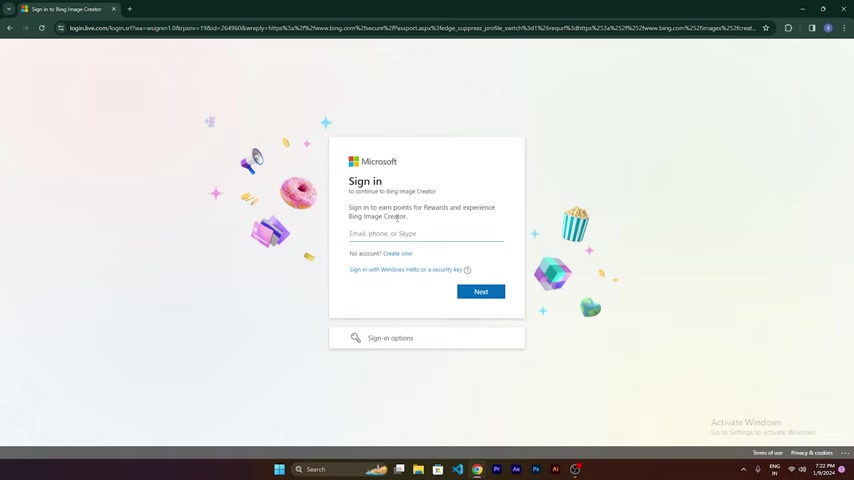Image resolution: width=854 pixels, height=480 pixels.
Task: Open Sign-in options
Action: (426, 338)
